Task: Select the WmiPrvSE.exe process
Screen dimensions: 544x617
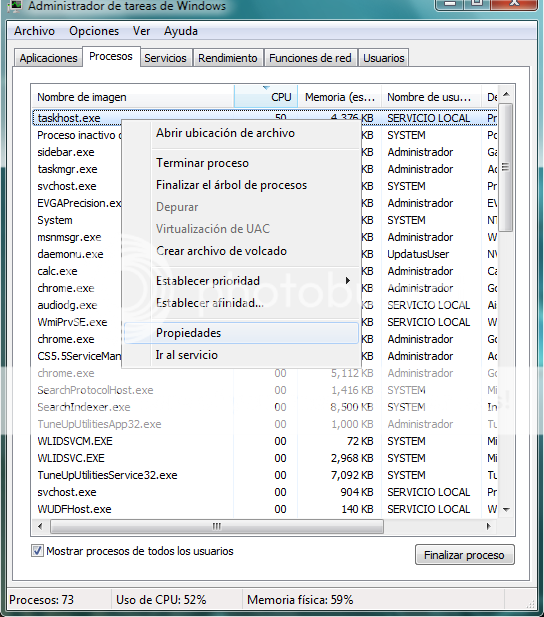Action: coord(72,322)
